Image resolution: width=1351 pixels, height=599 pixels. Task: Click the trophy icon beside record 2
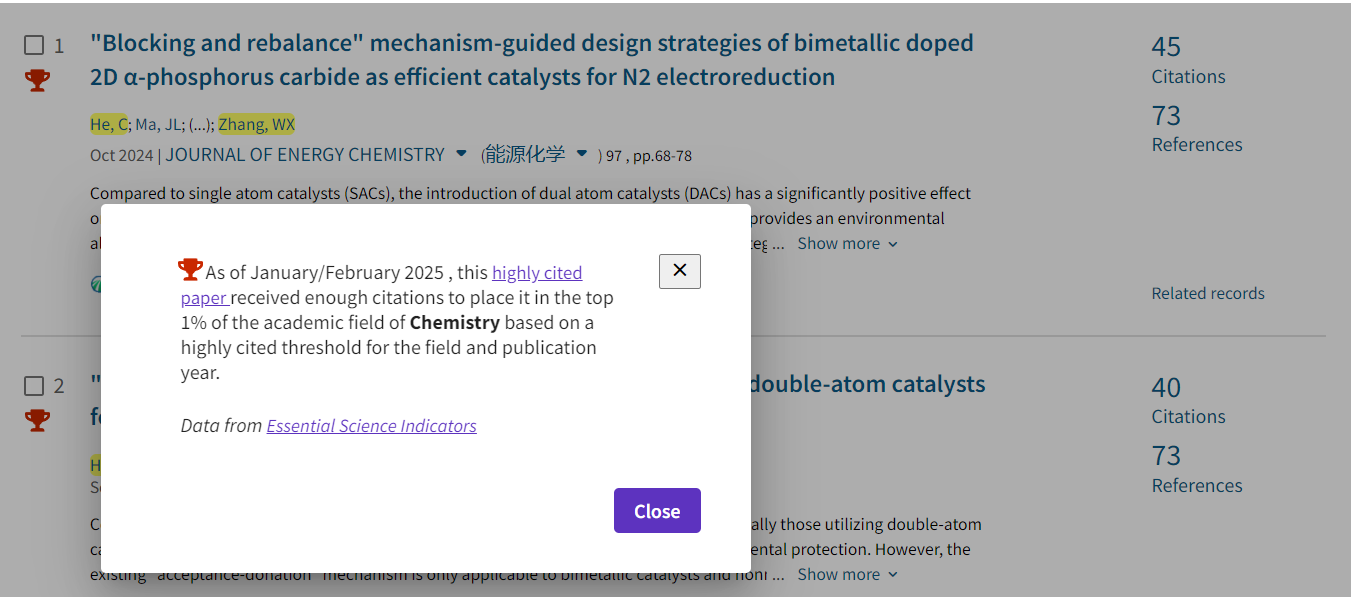click(x=37, y=420)
